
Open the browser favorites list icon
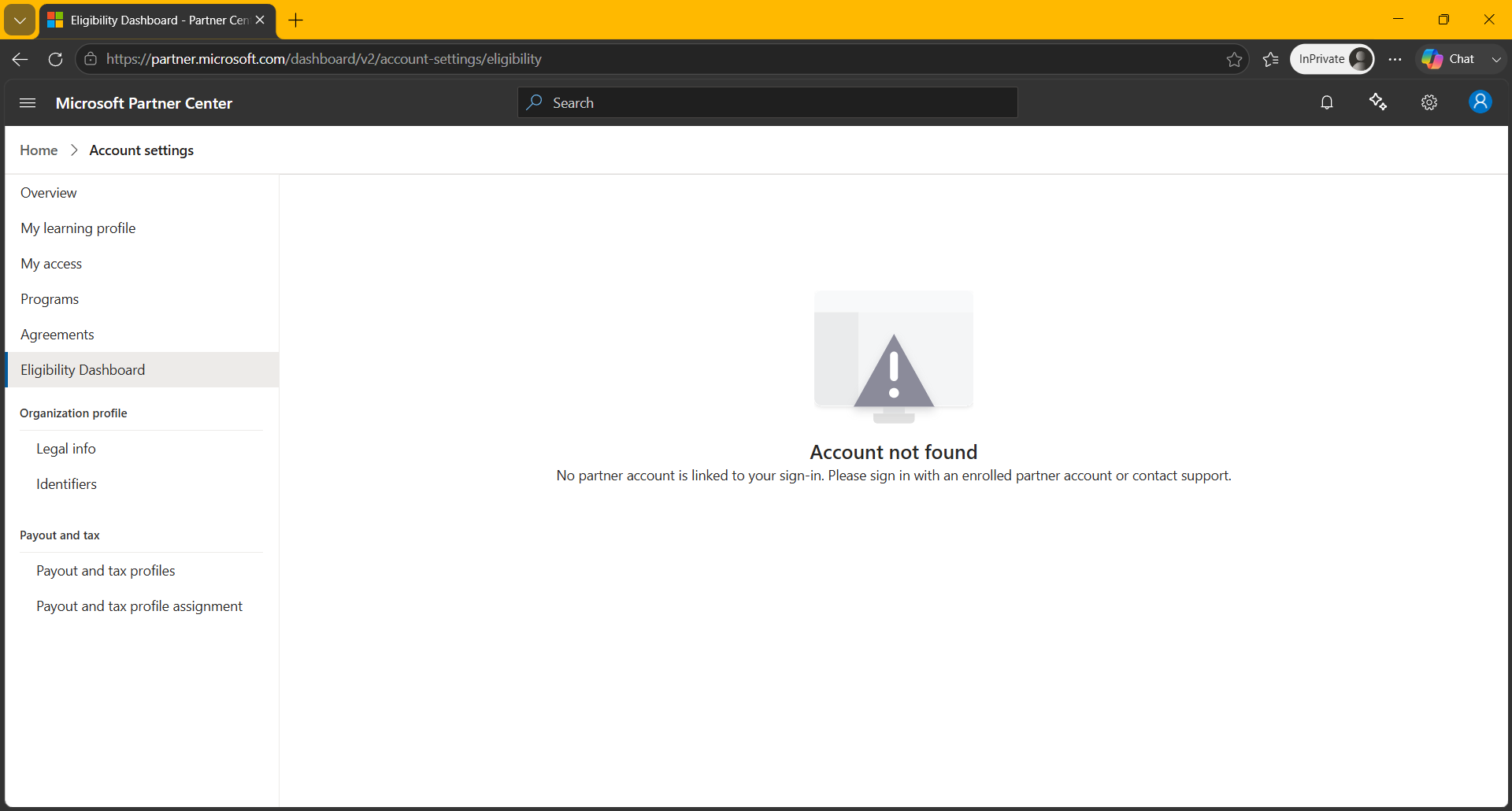(x=1270, y=59)
